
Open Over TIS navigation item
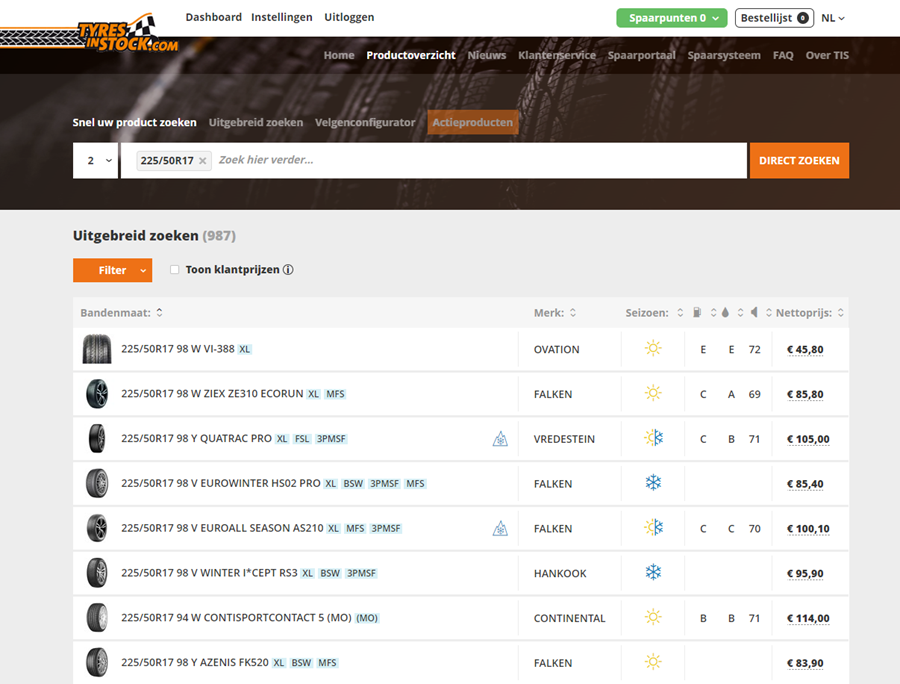pyautogui.click(x=827, y=55)
